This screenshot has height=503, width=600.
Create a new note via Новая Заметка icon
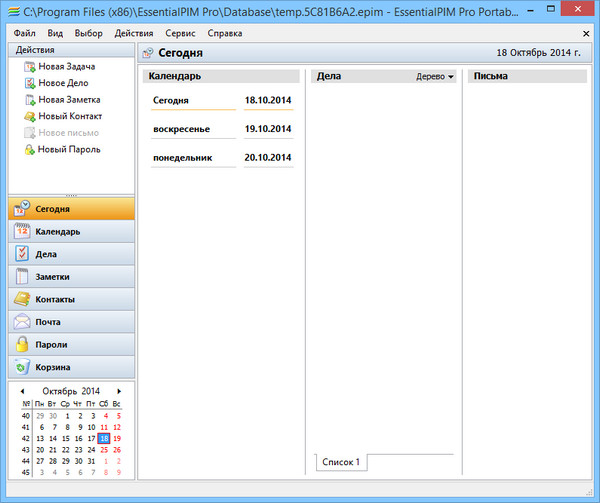(29, 100)
